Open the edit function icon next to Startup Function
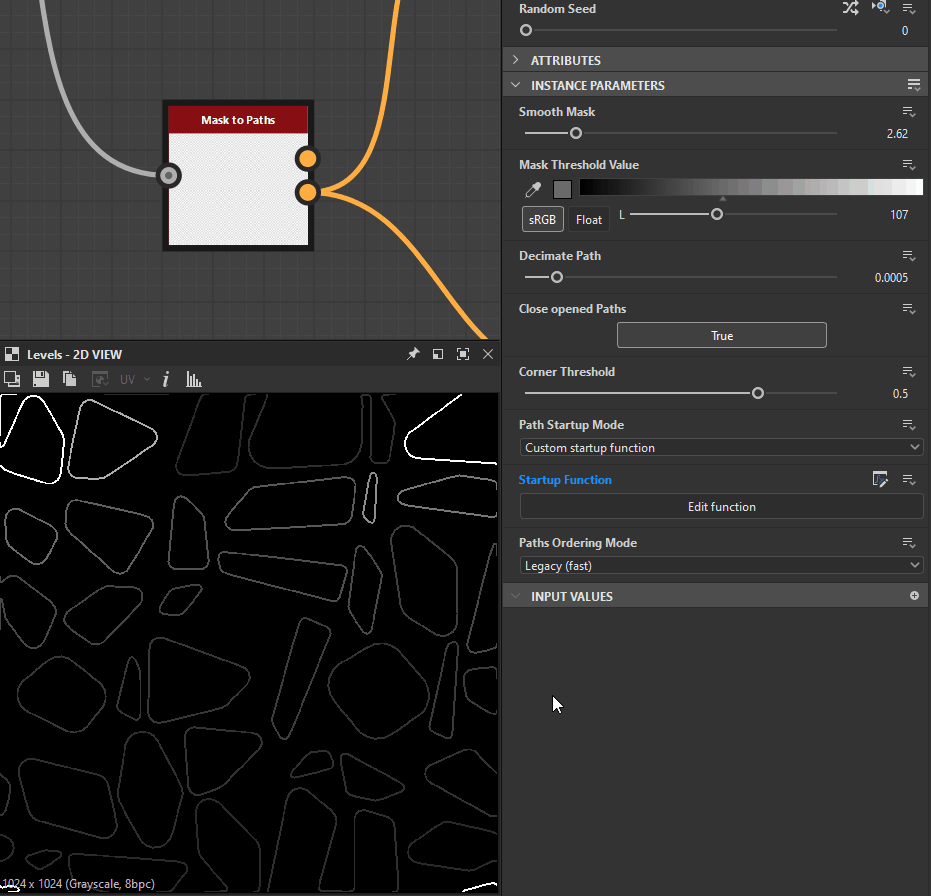Screen dimensions: 931x896 pyautogui.click(x=880, y=479)
